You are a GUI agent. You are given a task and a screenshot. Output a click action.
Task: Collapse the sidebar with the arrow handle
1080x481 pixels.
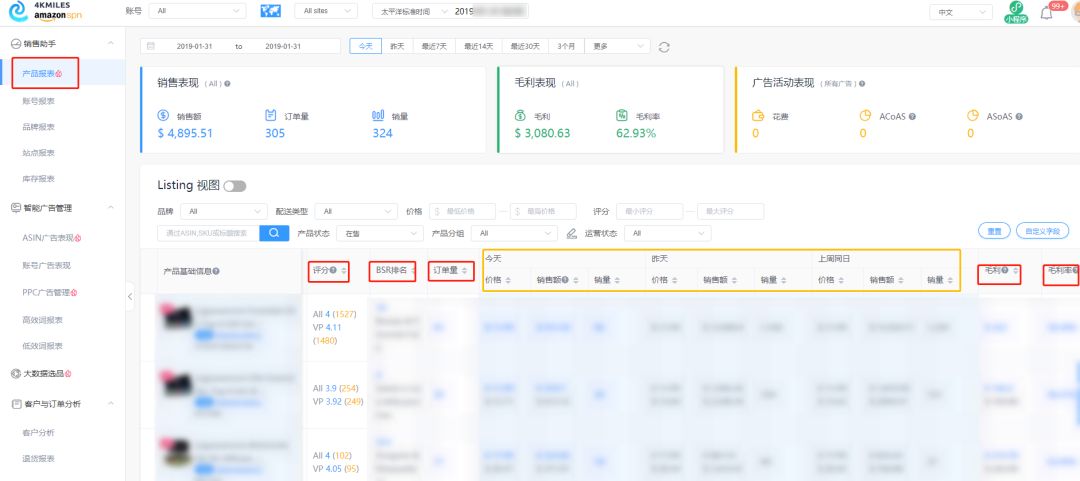pyautogui.click(x=129, y=296)
